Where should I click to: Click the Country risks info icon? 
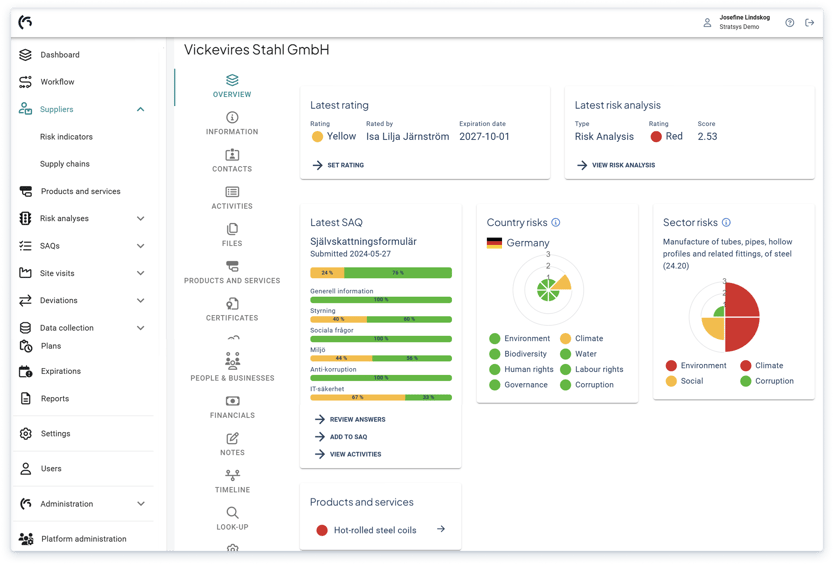tap(556, 223)
